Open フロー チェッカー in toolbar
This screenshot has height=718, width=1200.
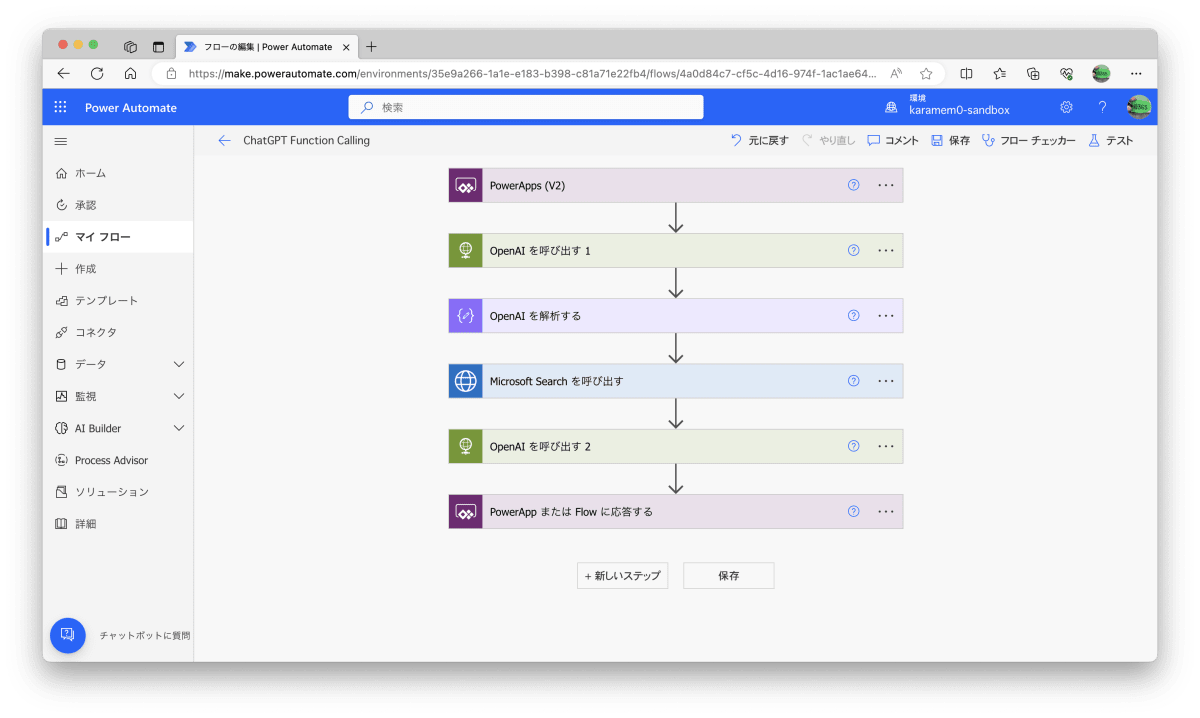[x=1029, y=141]
